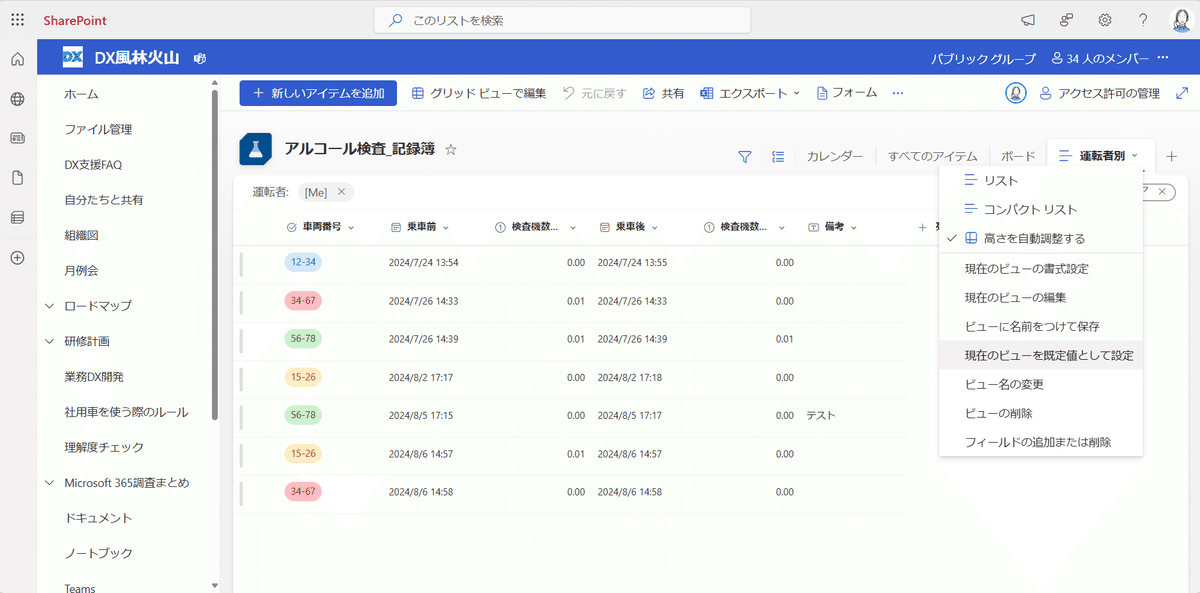Click the left navigation scrollbar
This screenshot has height=593, width=1200.
pos(214,255)
